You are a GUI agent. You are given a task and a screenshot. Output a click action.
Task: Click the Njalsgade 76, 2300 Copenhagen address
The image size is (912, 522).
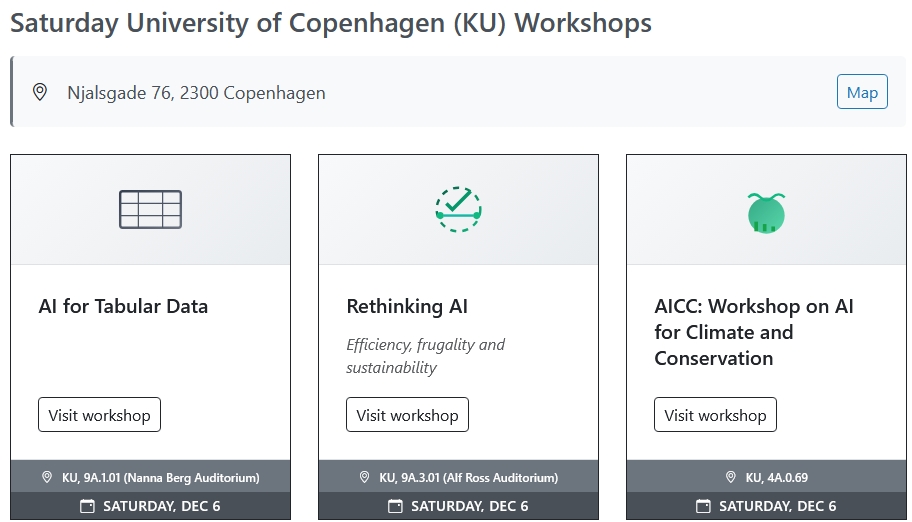[x=196, y=93]
